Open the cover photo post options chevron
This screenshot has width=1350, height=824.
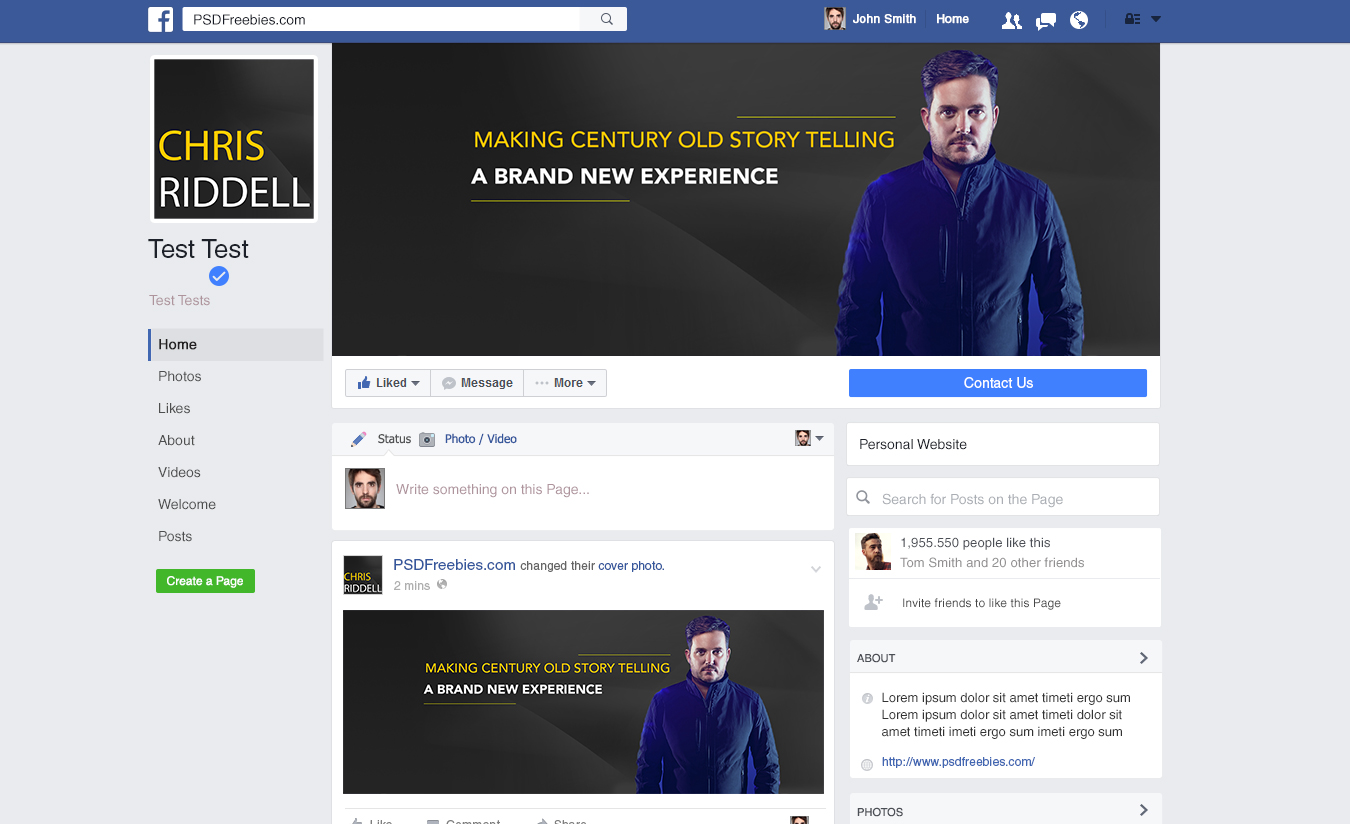click(816, 568)
